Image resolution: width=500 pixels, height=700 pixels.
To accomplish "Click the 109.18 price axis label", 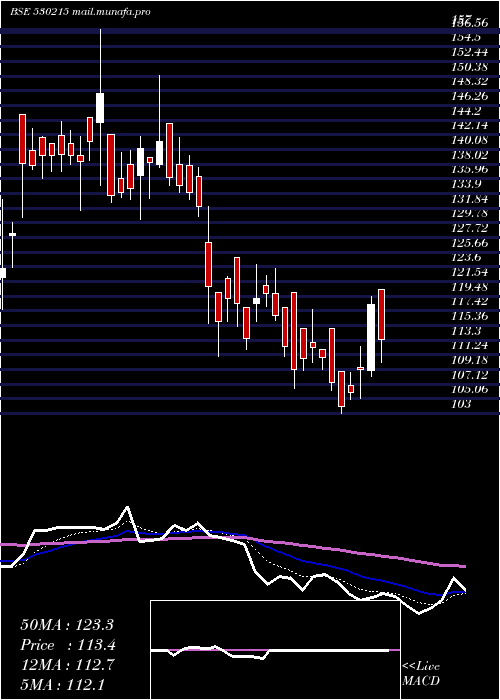I will click(469, 361).
